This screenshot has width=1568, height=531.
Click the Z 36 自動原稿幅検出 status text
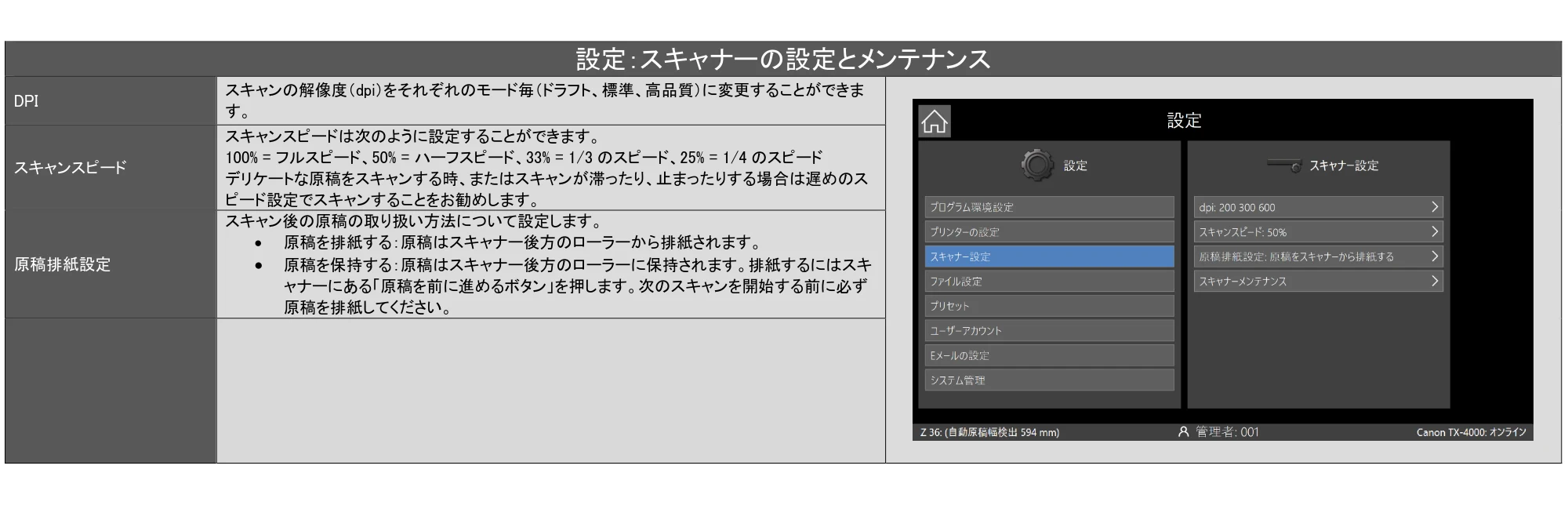pyautogui.click(x=989, y=432)
